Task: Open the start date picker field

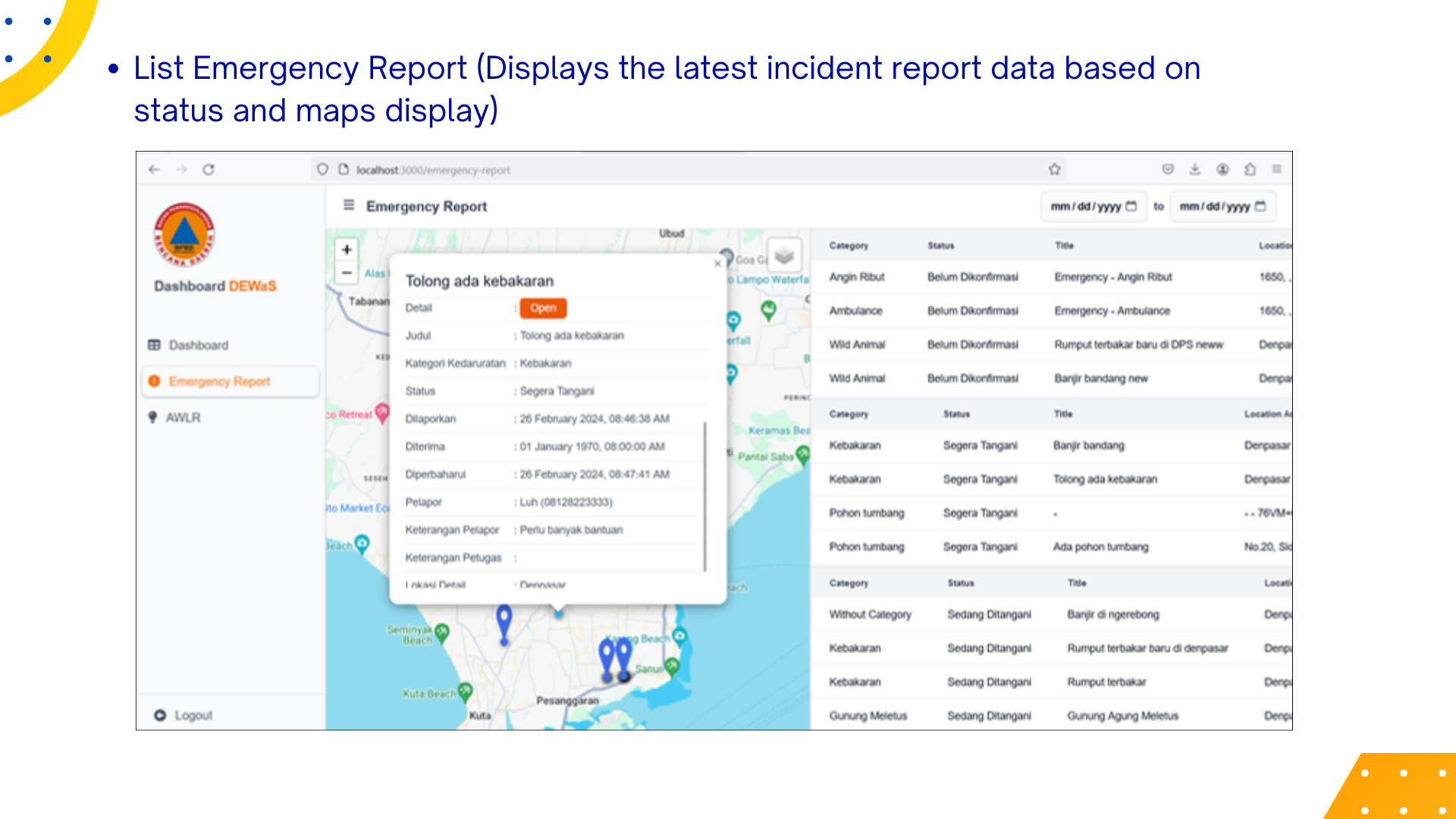Action: point(1093,206)
